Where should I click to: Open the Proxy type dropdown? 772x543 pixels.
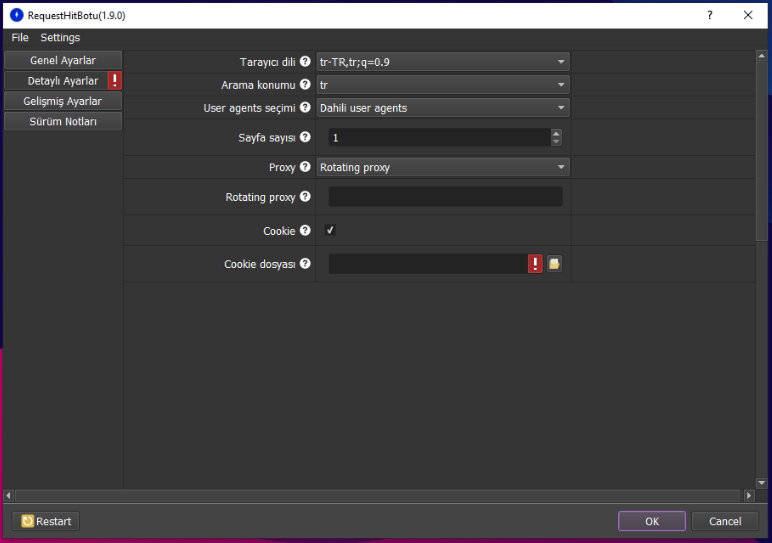pyautogui.click(x=443, y=167)
